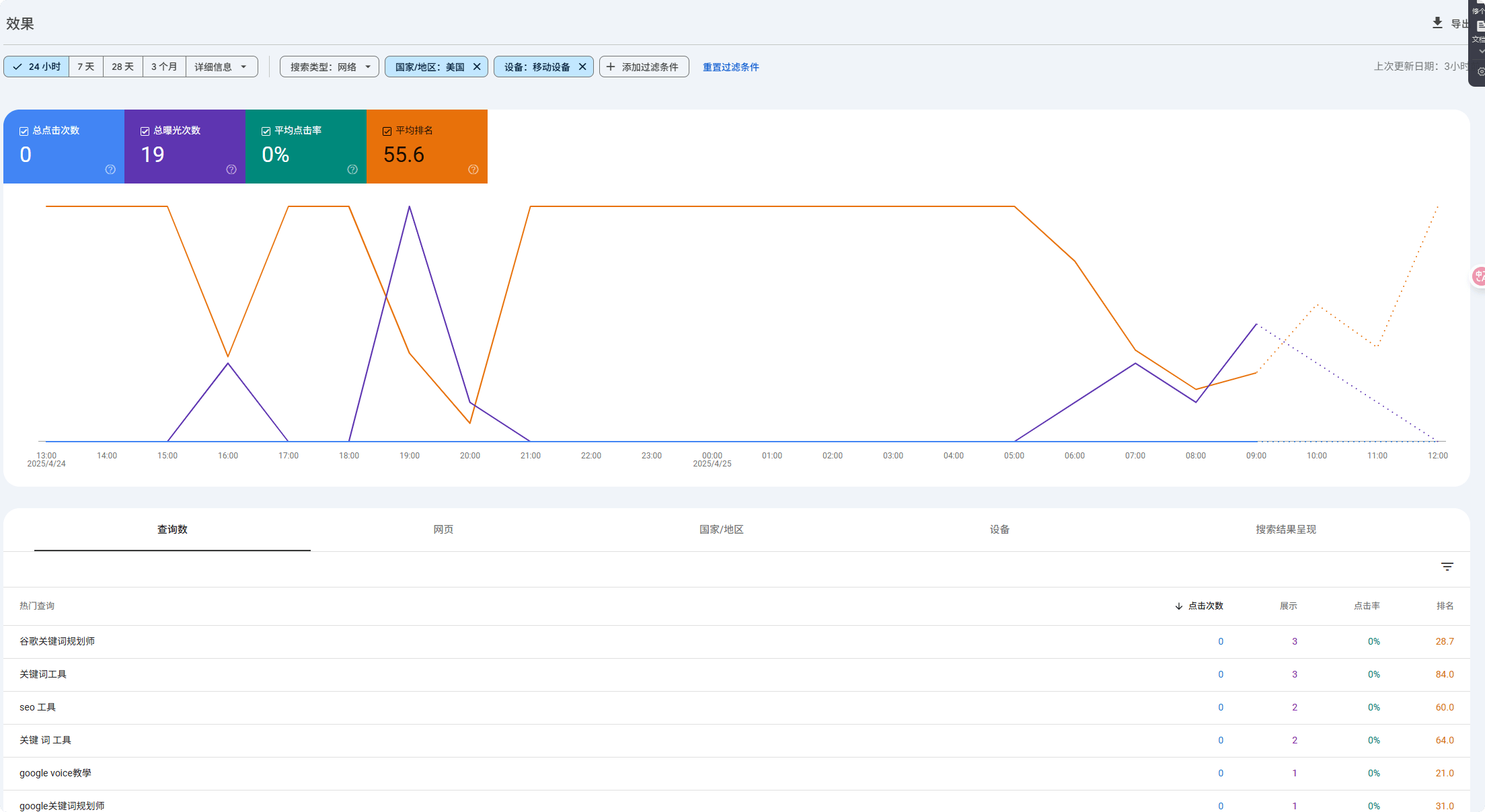Image resolution: width=1485 pixels, height=812 pixels.
Task: Click ranking value 60.0
Action: [x=1445, y=708]
